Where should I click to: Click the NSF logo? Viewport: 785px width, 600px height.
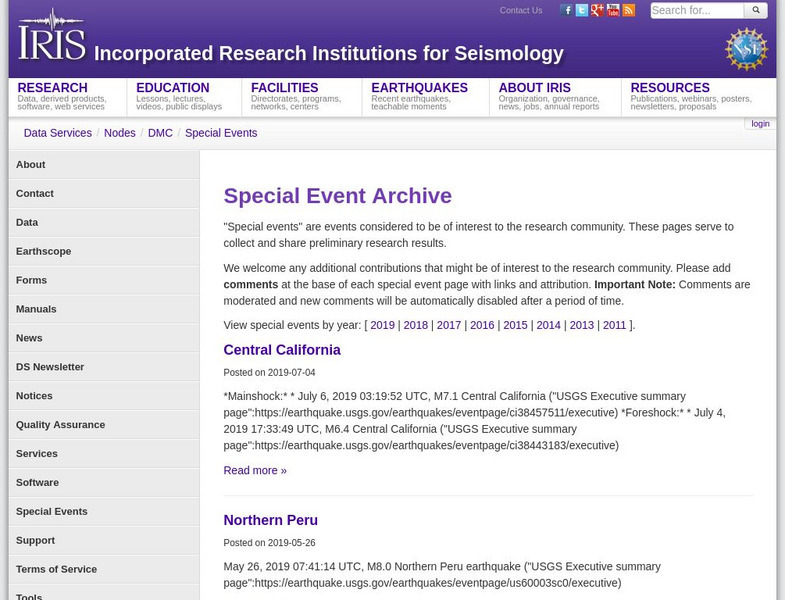click(x=746, y=49)
